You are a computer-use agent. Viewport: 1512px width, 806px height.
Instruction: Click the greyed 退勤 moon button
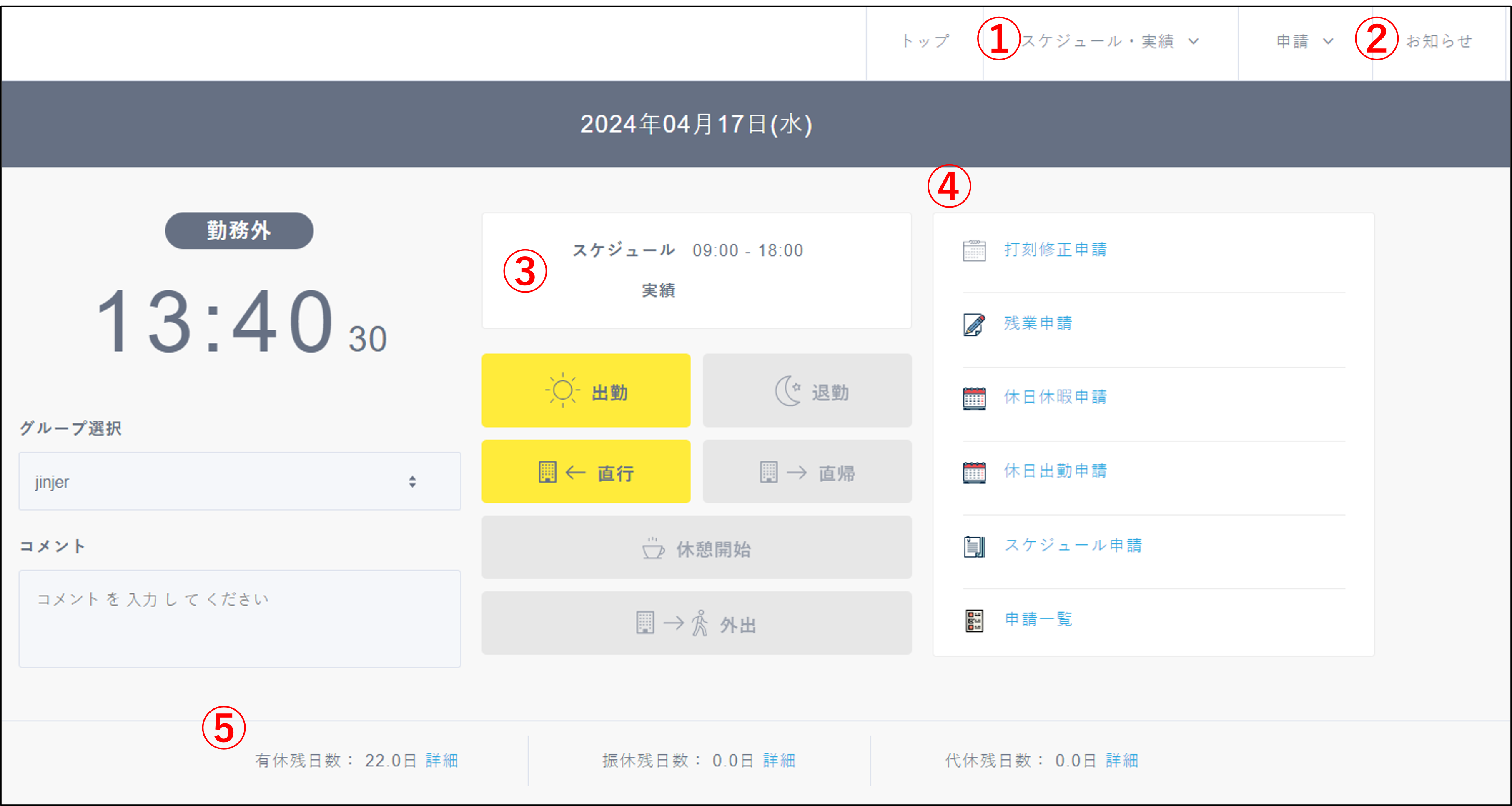pyautogui.click(x=807, y=390)
